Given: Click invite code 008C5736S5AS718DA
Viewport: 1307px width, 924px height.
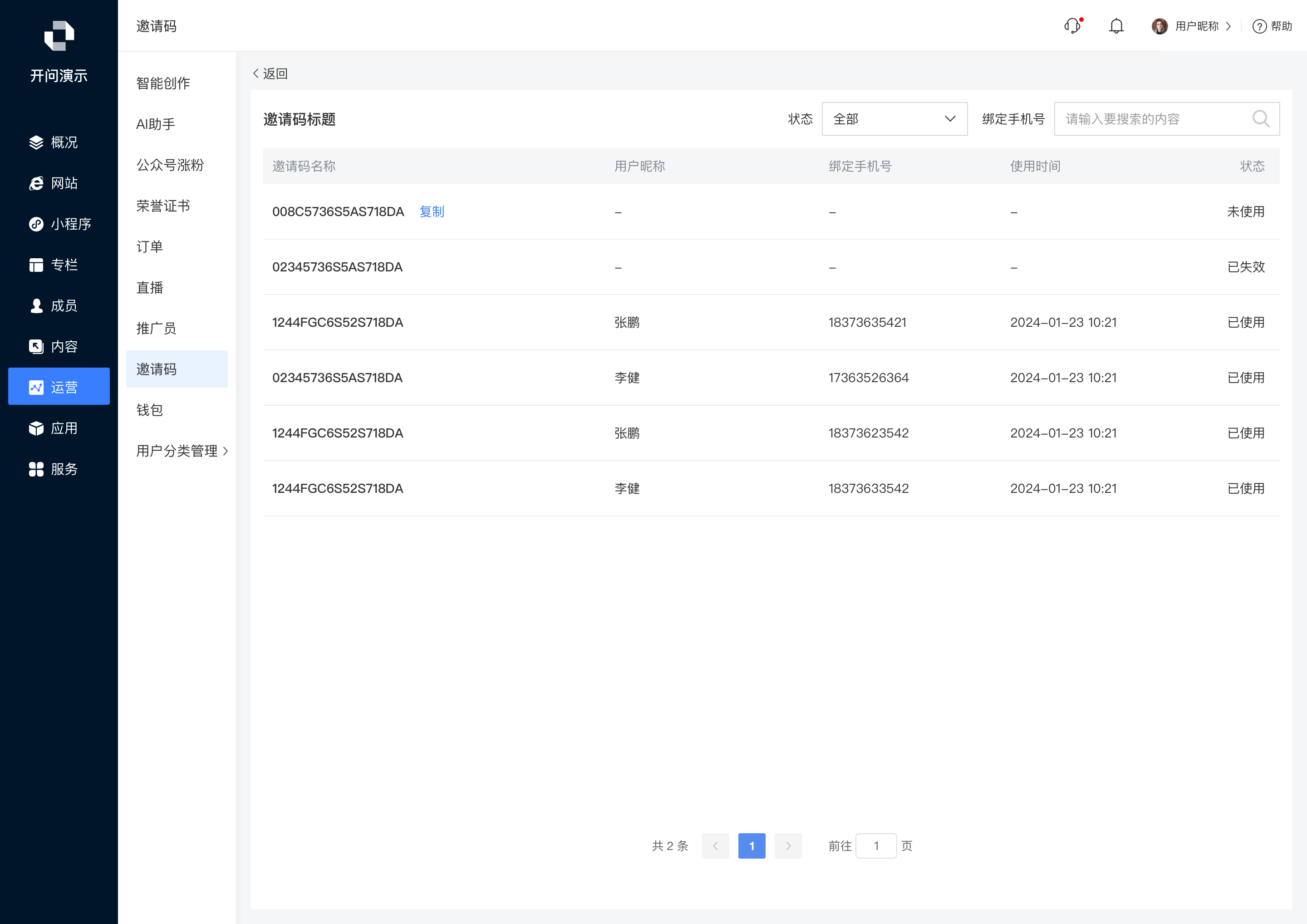Looking at the screenshot, I should (338, 212).
